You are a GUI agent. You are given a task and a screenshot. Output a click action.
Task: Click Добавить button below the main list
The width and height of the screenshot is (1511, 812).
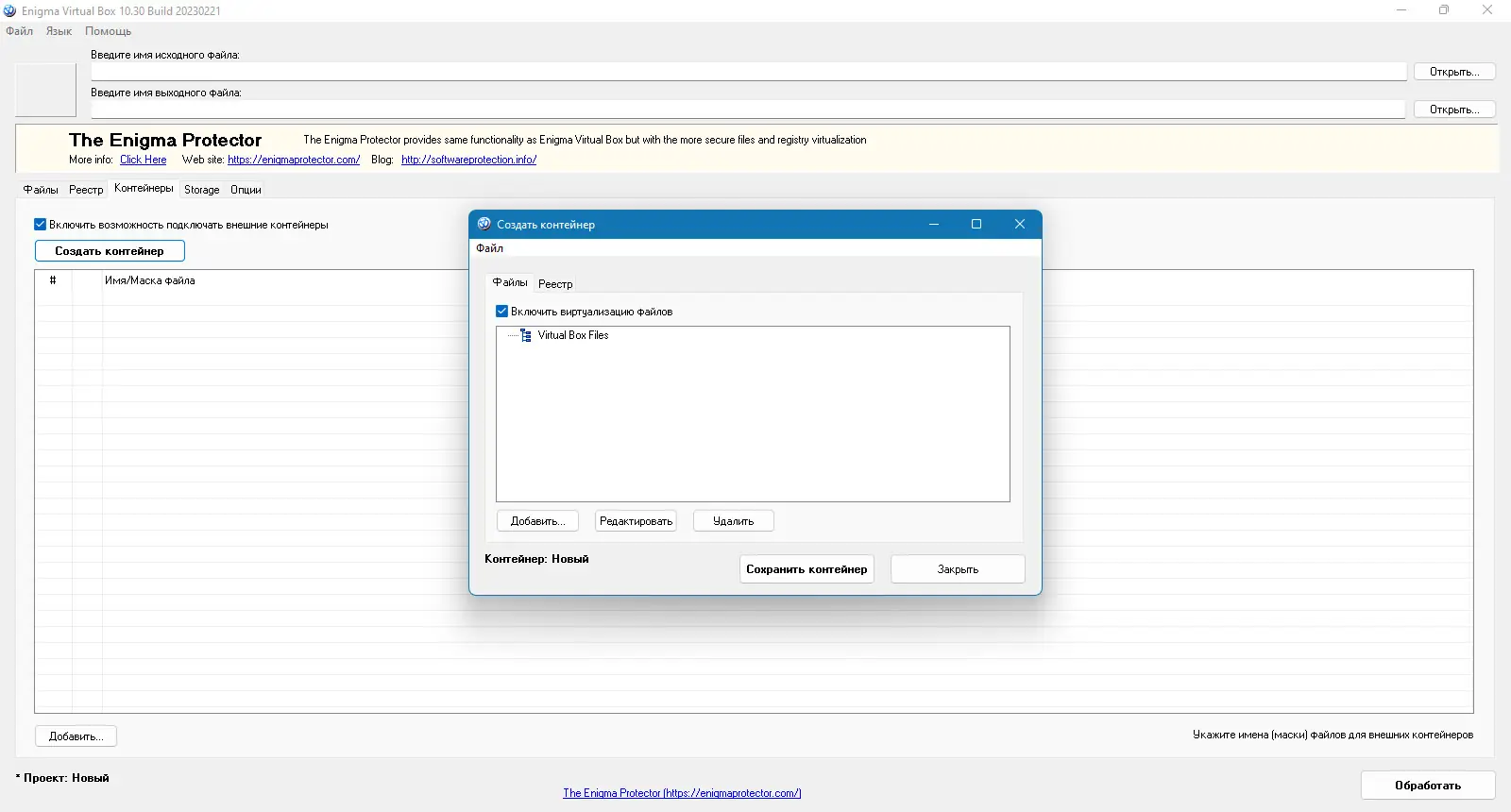tap(76, 736)
